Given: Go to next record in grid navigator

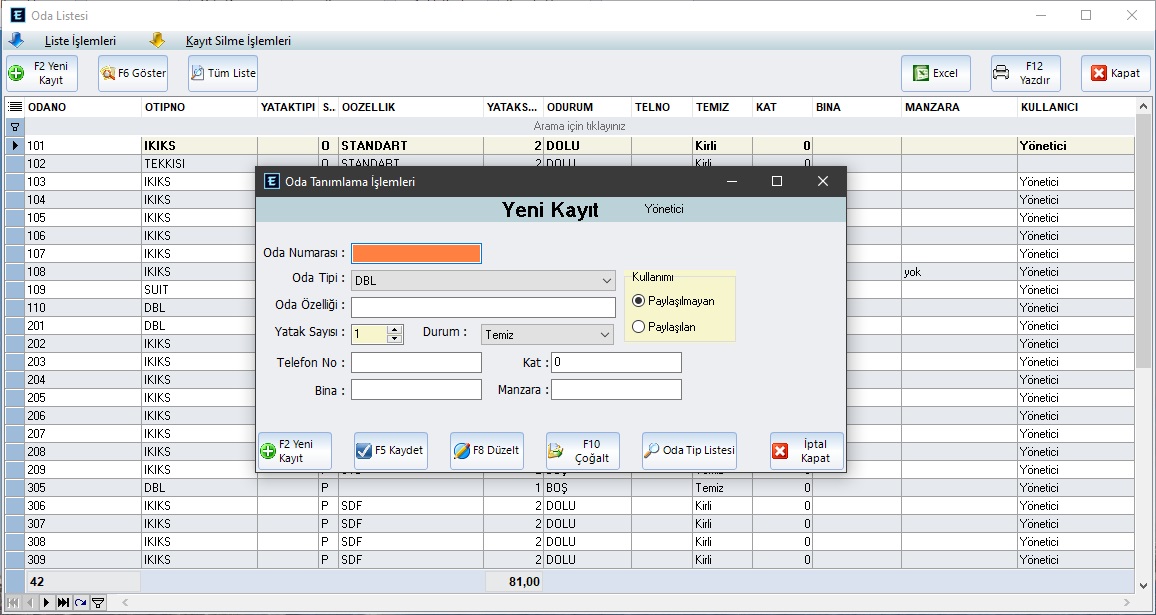Looking at the screenshot, I should click(x=46, y=602).
